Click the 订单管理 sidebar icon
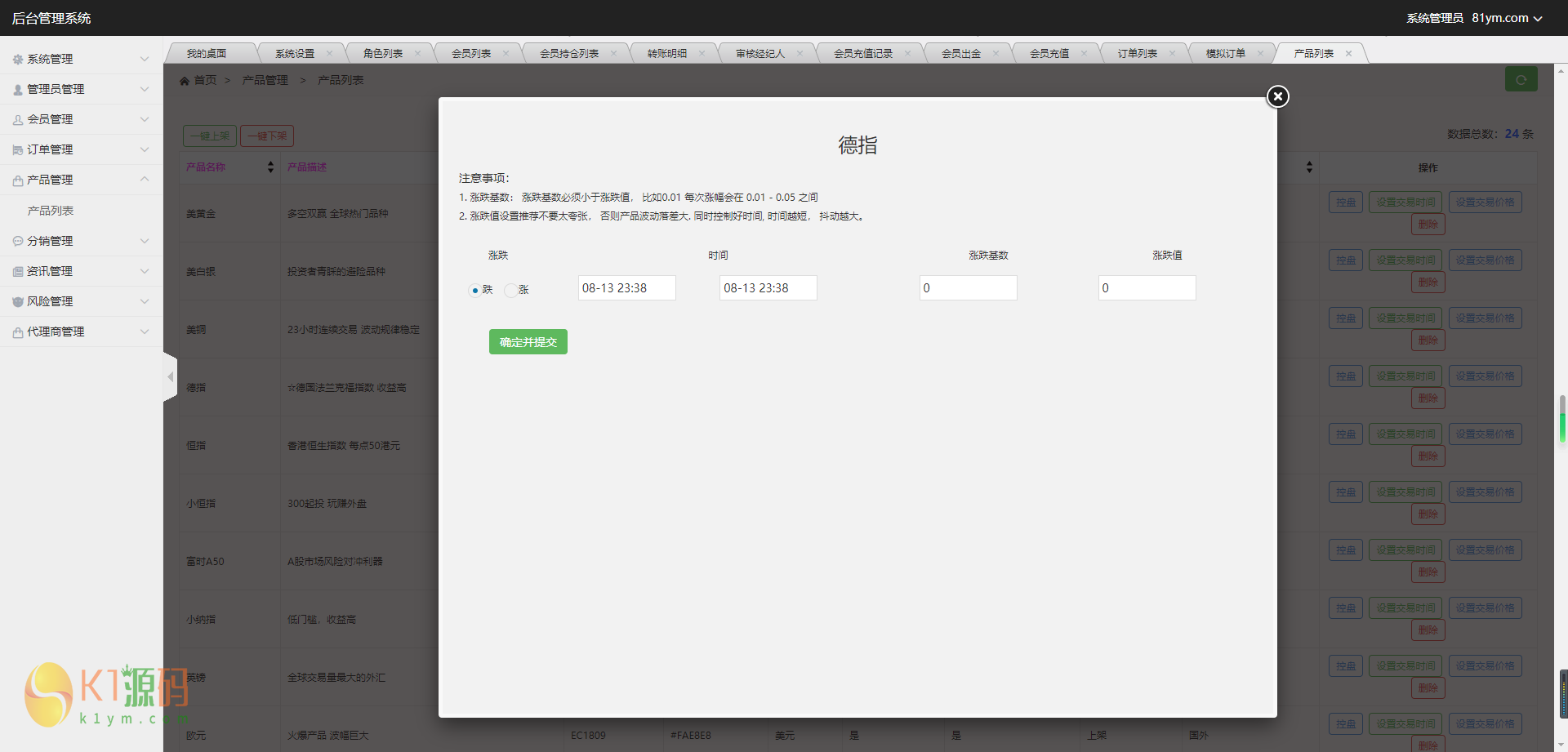 pyautogui.click(x=17, y=150)
